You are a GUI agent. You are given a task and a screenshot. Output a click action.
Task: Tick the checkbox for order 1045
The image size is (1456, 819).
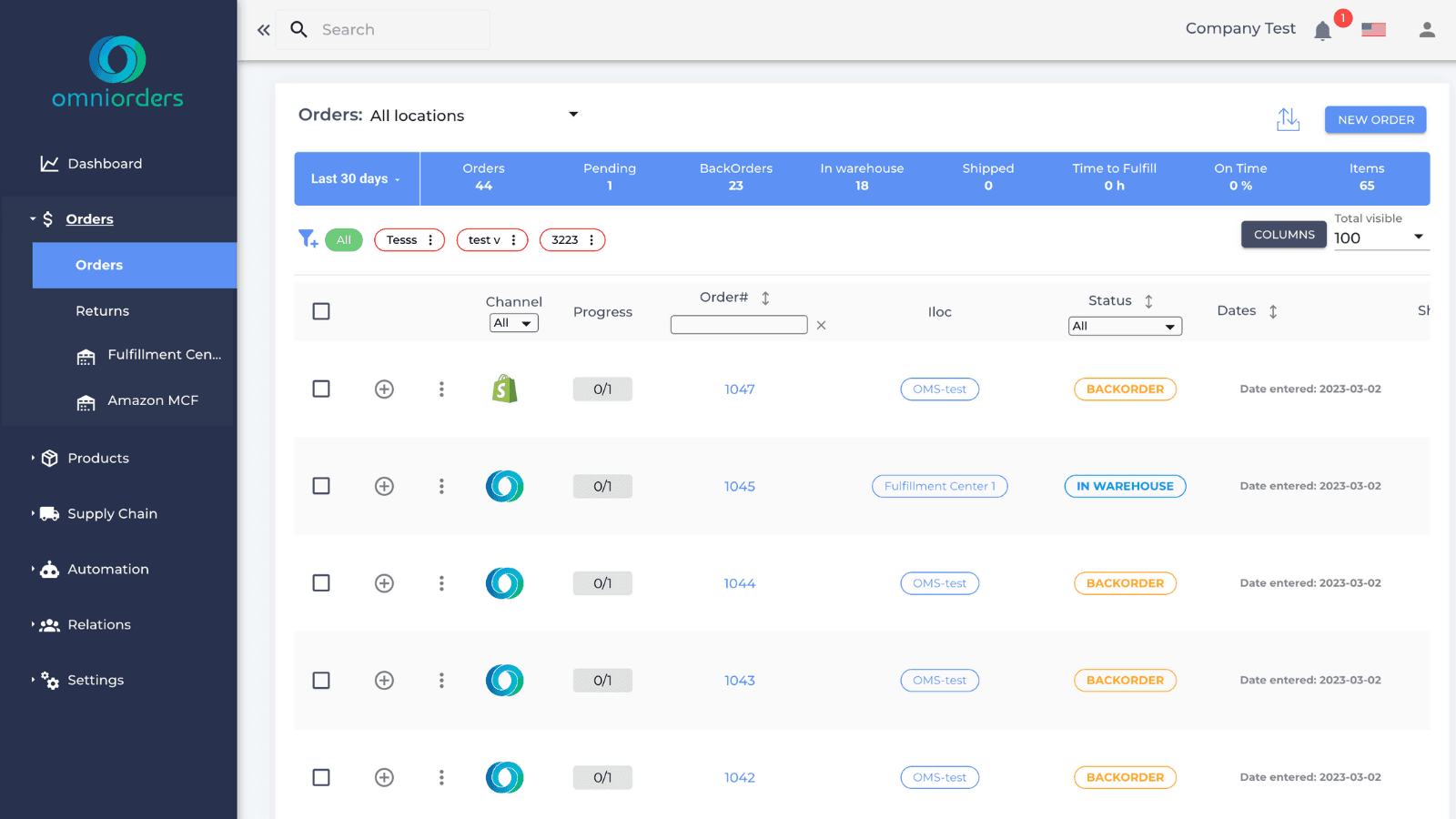pos(321,486)
